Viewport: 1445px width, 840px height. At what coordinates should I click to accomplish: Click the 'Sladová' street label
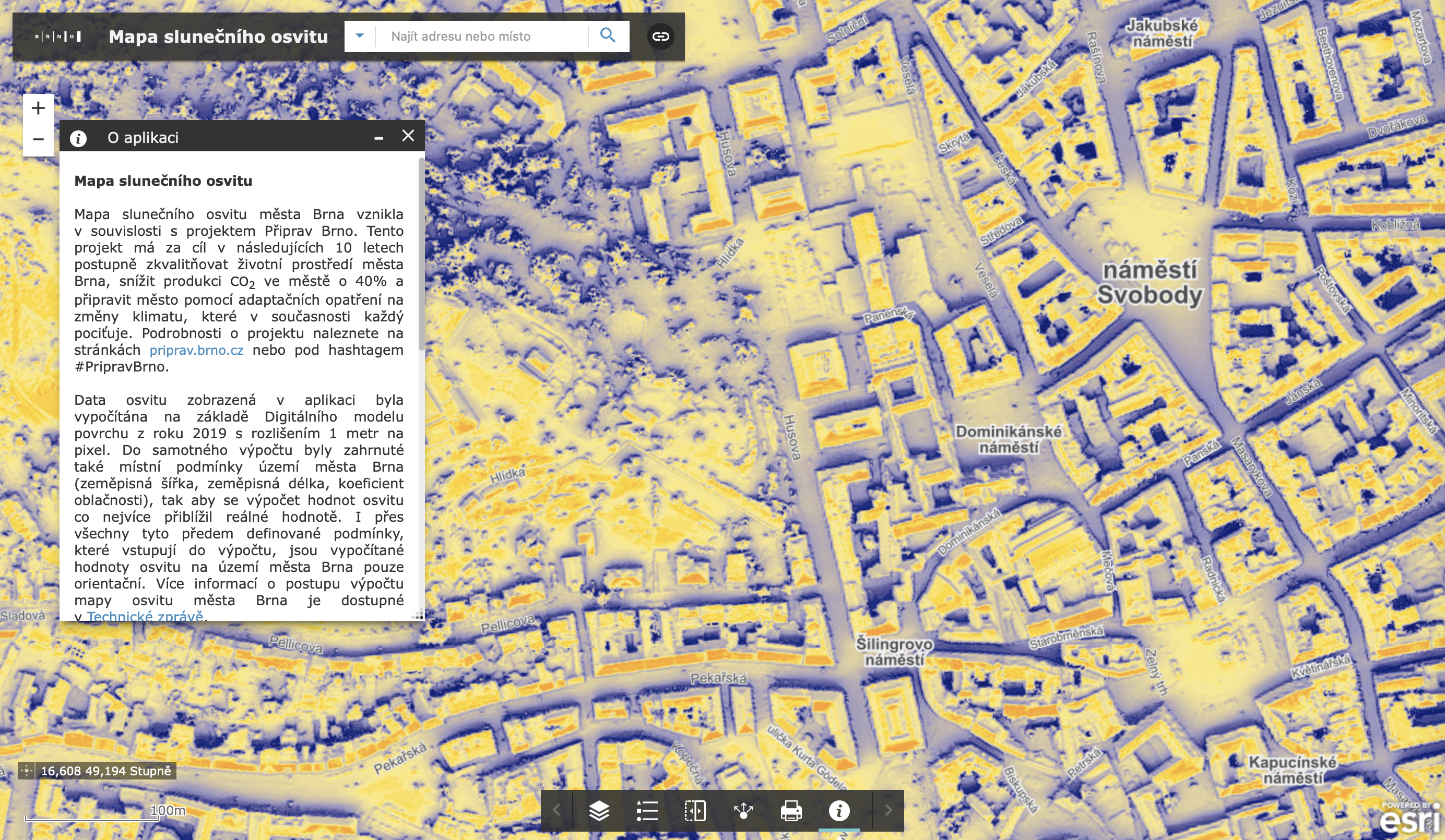[x=22, y=615]
